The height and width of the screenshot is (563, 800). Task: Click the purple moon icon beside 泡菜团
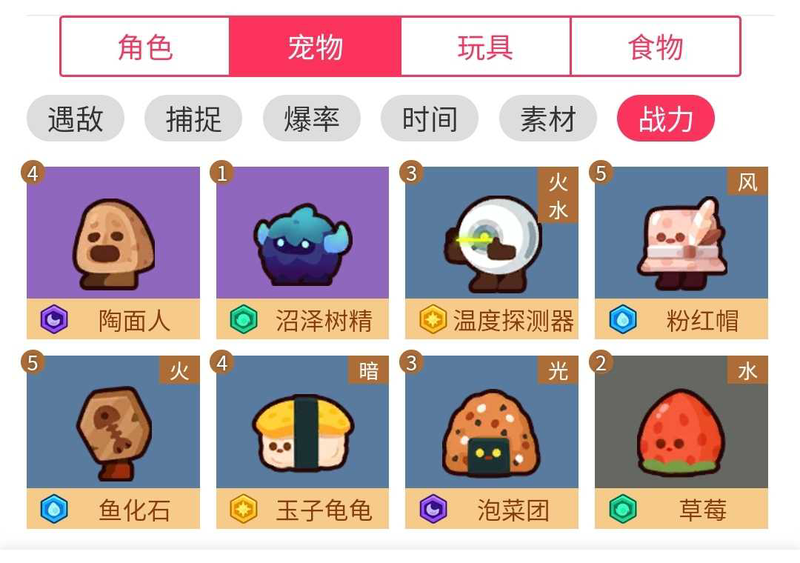[x=433, y=509]
